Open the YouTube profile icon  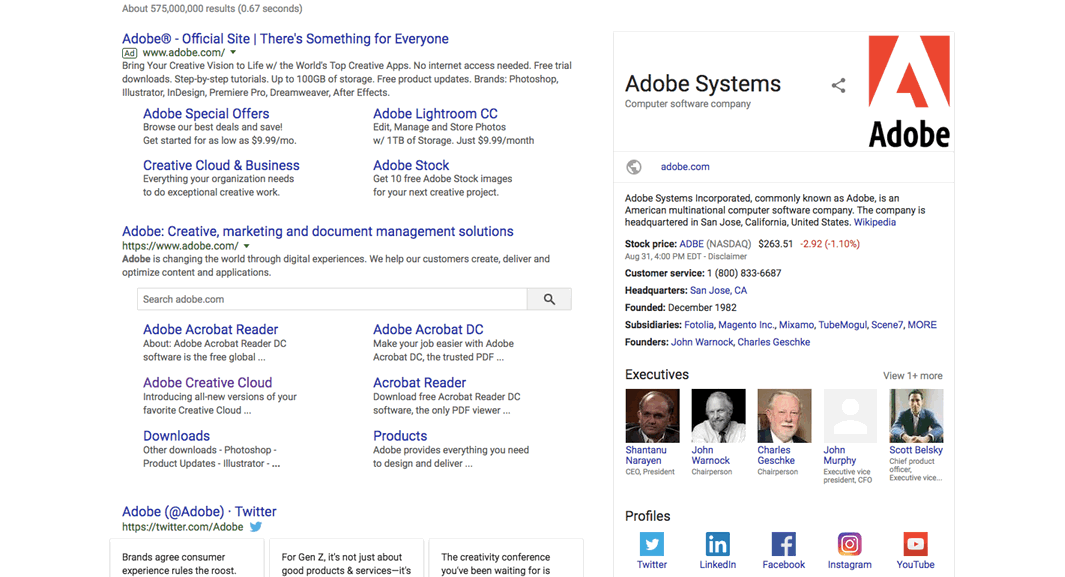click(915, 544)
